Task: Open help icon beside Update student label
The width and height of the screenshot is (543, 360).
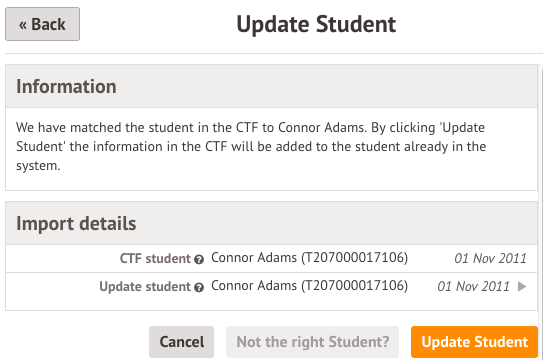Action: (x=199, y=287)
